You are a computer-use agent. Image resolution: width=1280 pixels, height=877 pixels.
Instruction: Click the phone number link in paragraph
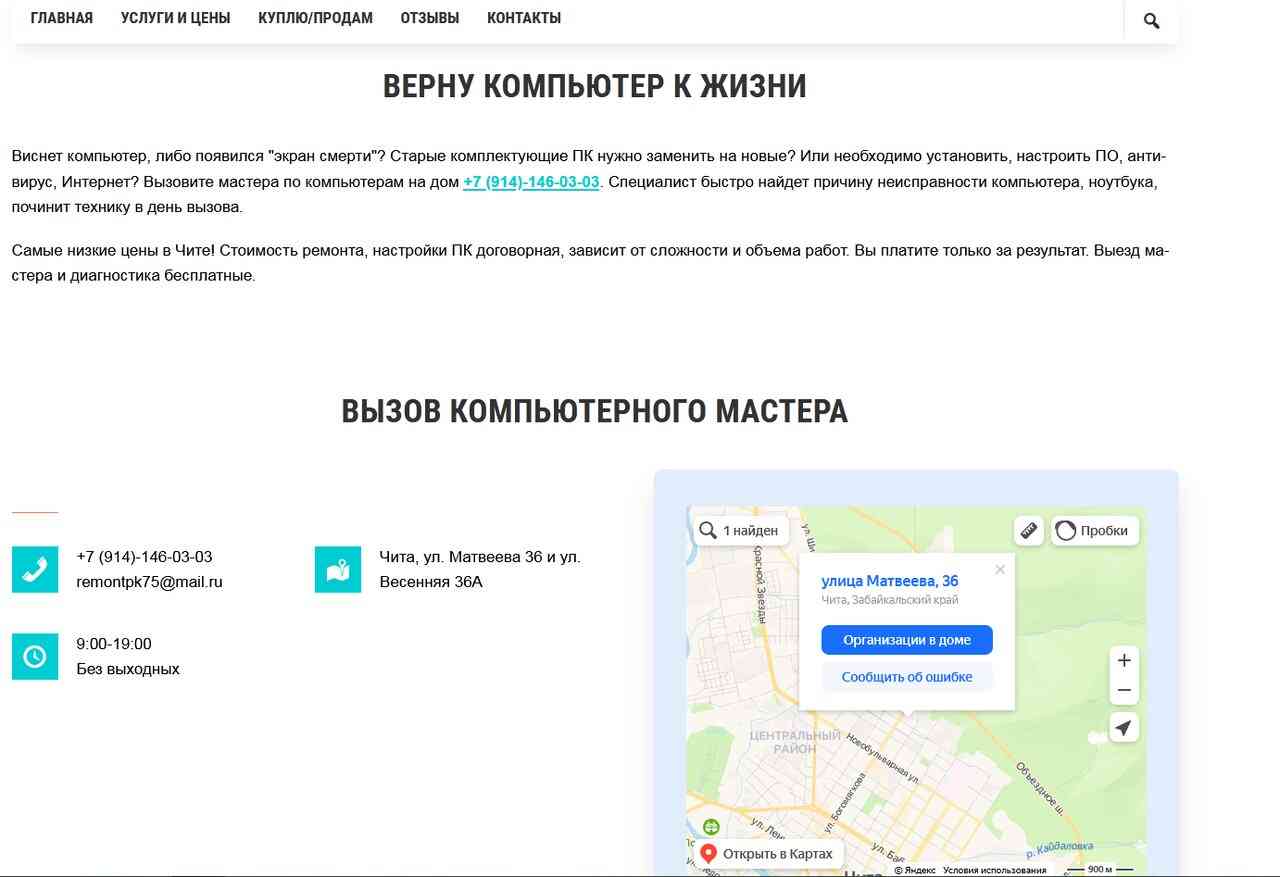tap(531, 182)
